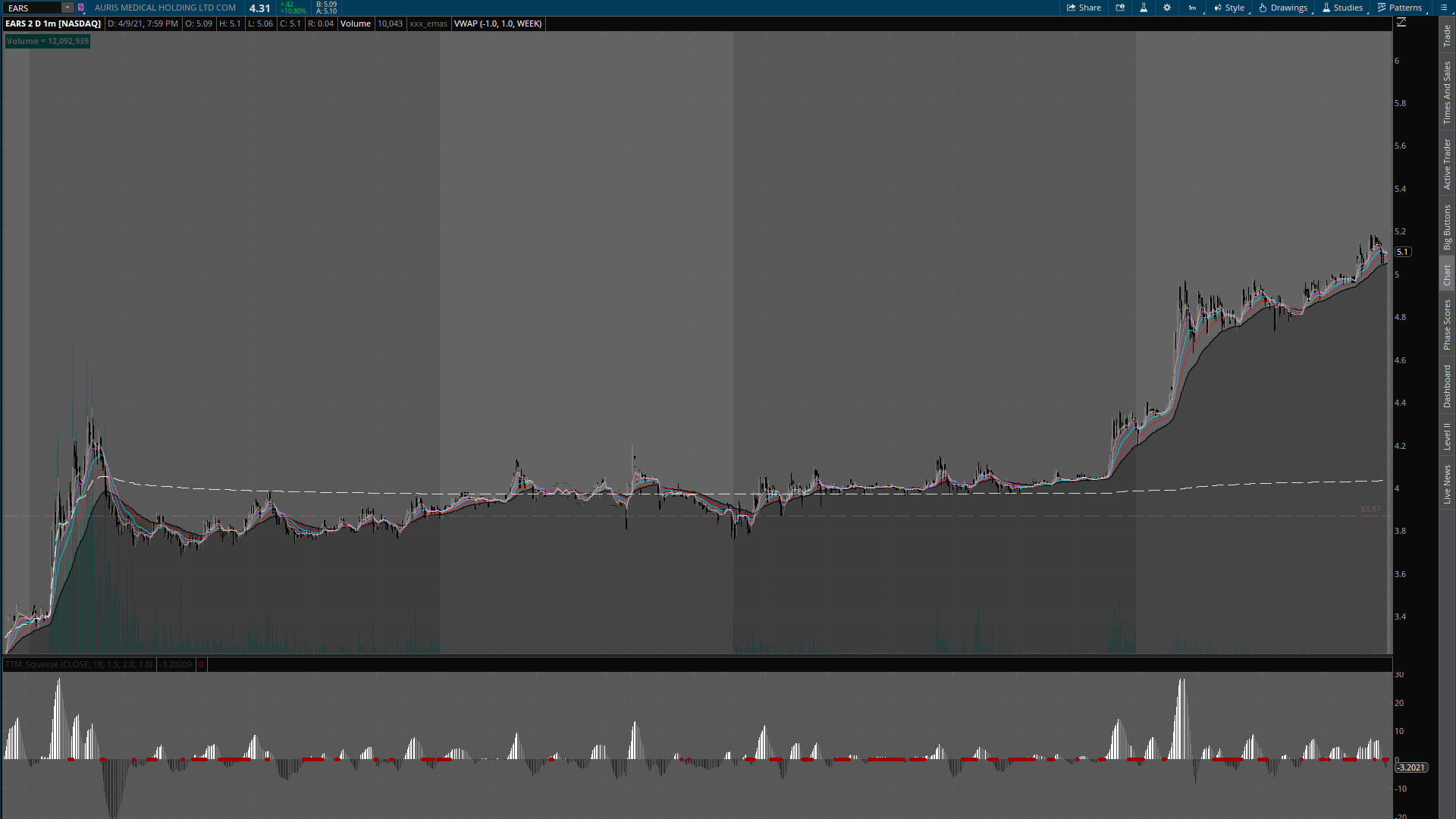Toggle the Level II side panel
1456x819 pixels.
[x=1447, y=436]
